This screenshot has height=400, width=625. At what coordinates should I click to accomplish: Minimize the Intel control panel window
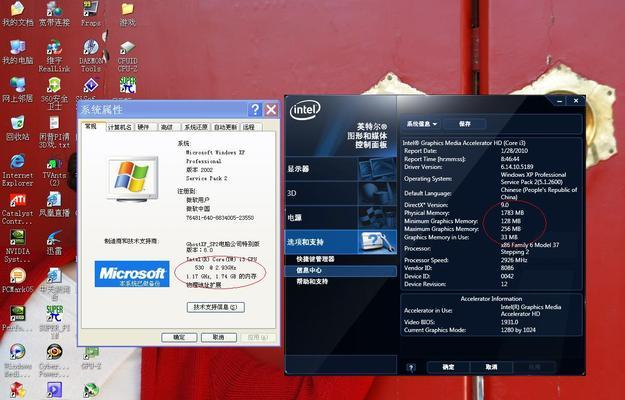[x=560, y=101]
